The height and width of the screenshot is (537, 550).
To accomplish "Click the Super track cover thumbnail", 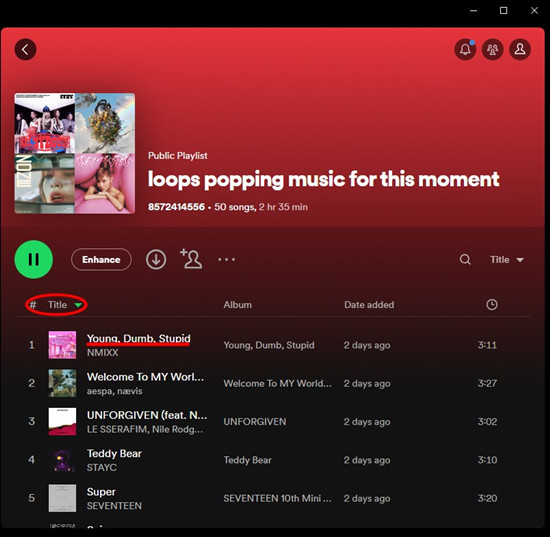I will 62,498.
